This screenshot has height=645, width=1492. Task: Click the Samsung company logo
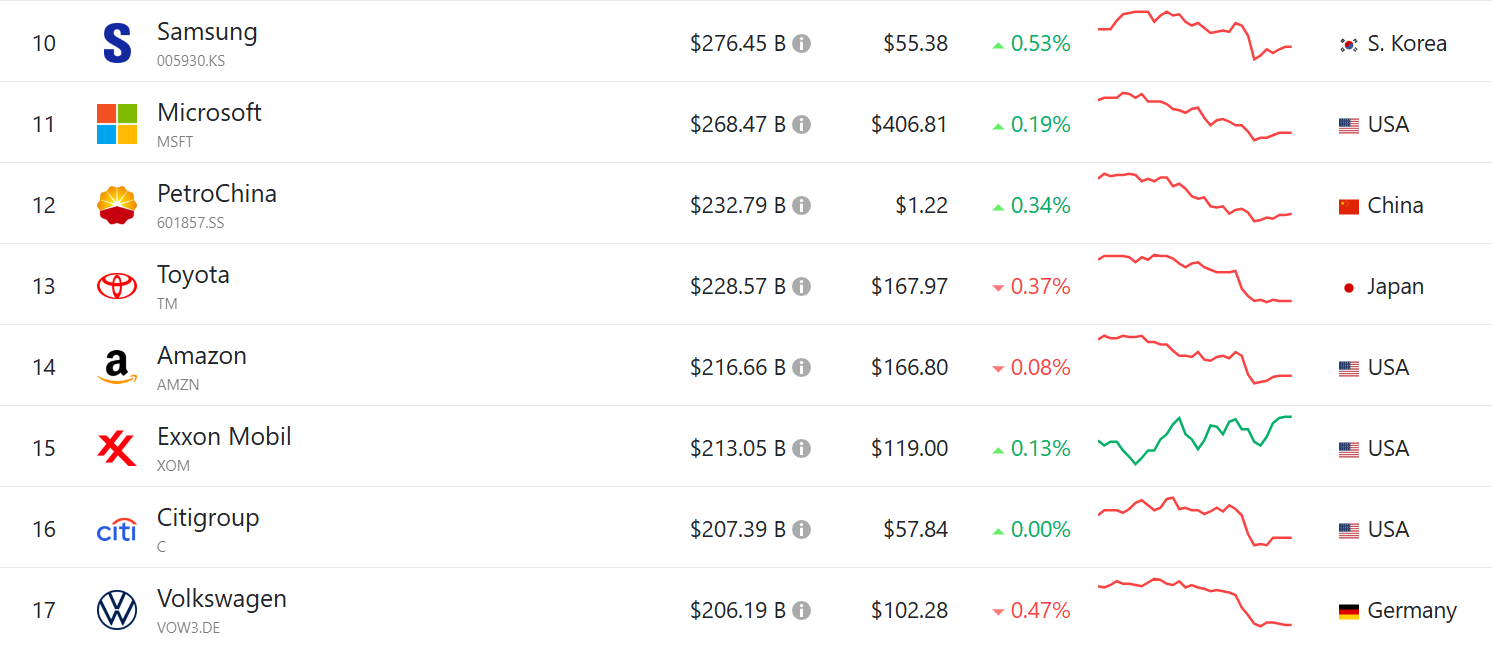117,44
